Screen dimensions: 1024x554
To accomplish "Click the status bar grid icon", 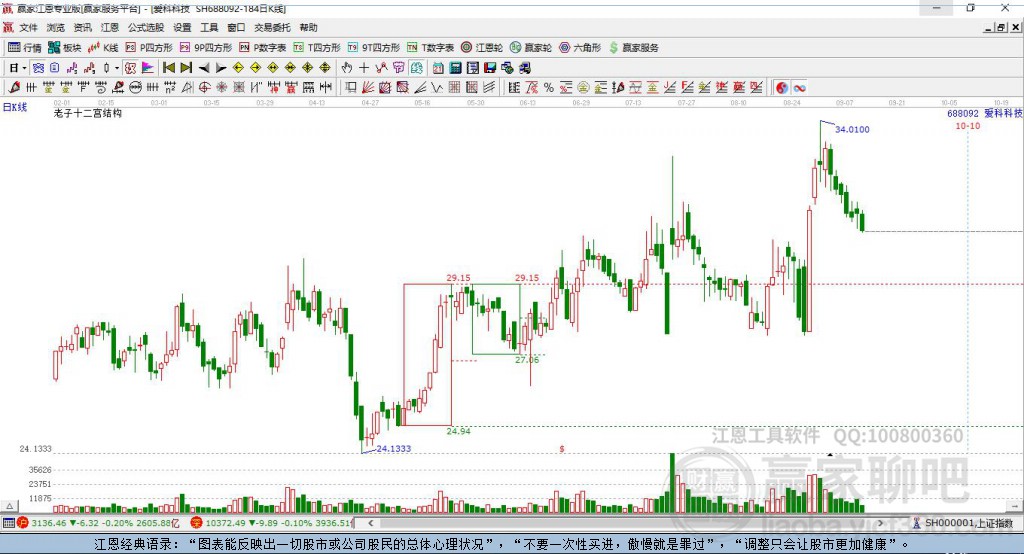I will pyautogui.click(x=8, y=523).
